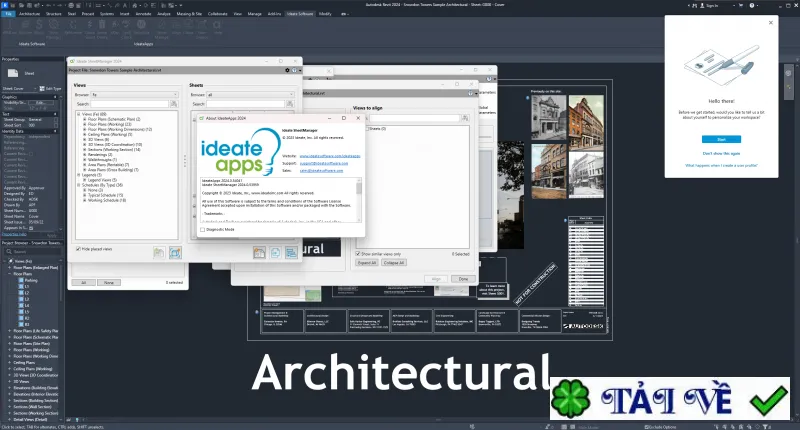Viewport: 800px width, 430px height.
Task: Open the Architecture ribbon tab
Action: click(x=30, y=14)
